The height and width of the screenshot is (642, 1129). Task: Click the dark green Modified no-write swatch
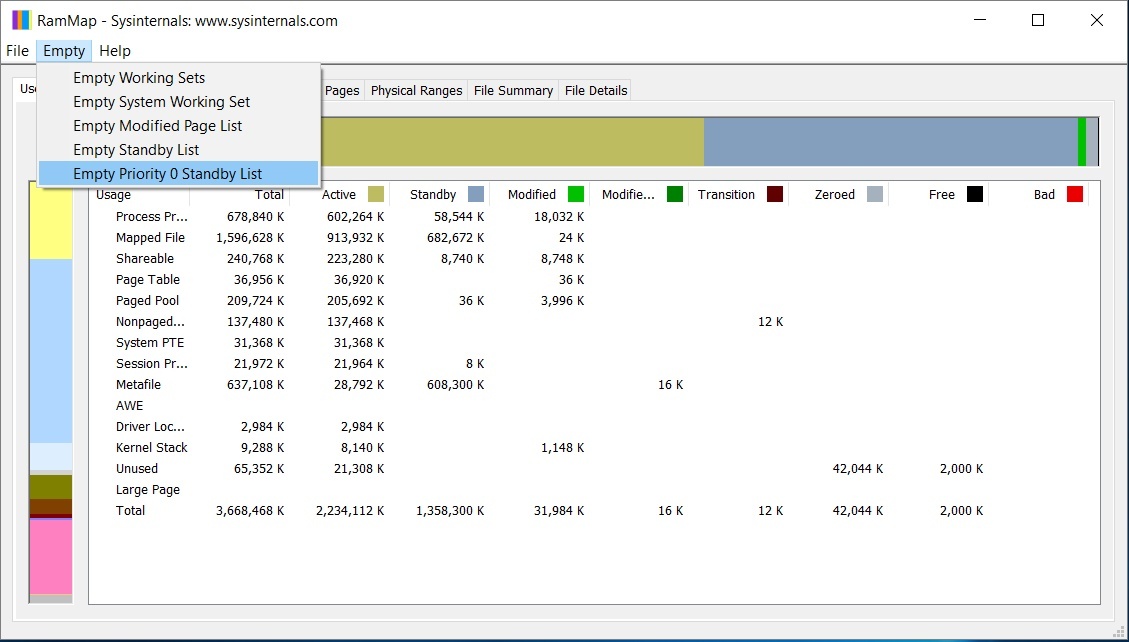(675, 194)
